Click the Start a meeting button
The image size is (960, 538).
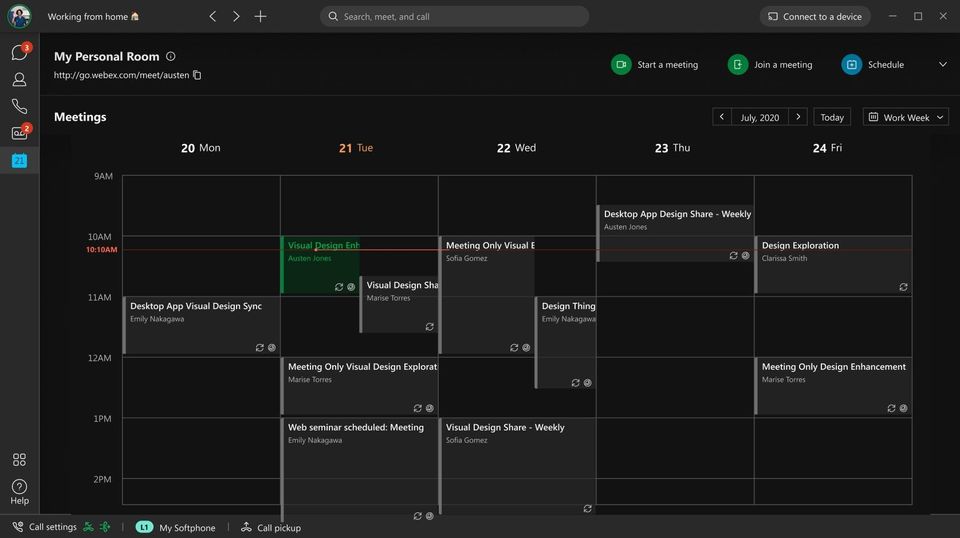[654, 64]
